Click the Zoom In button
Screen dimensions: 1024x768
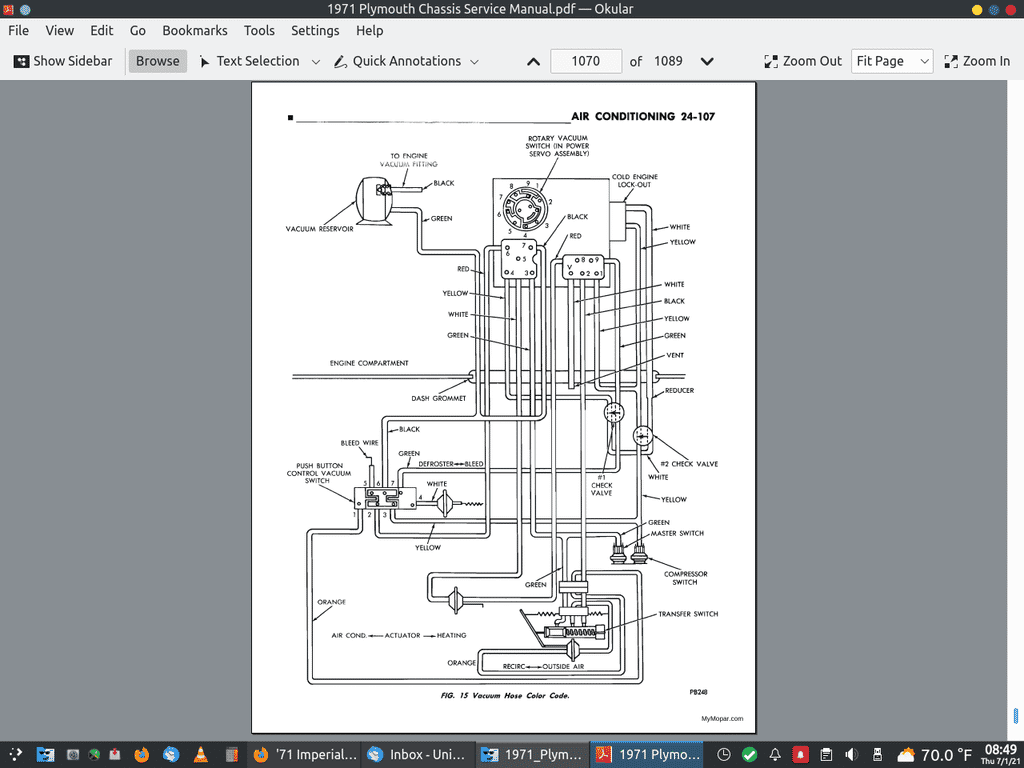[x=977, y=61]
